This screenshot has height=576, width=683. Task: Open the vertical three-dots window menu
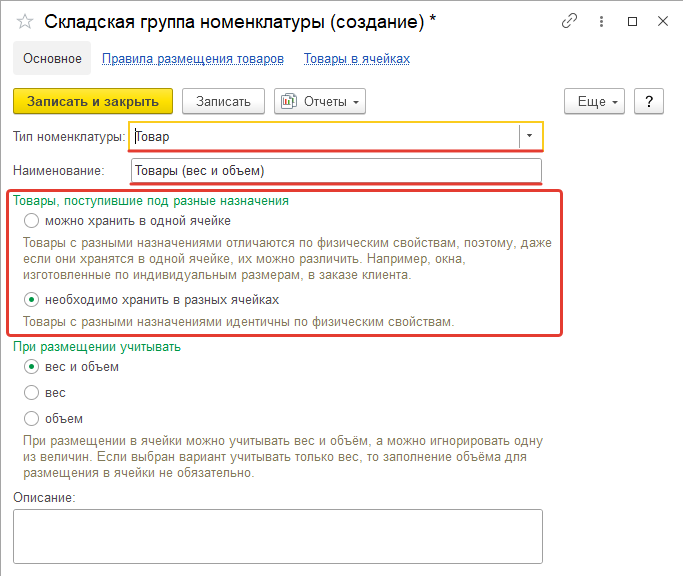pos(601,21)
